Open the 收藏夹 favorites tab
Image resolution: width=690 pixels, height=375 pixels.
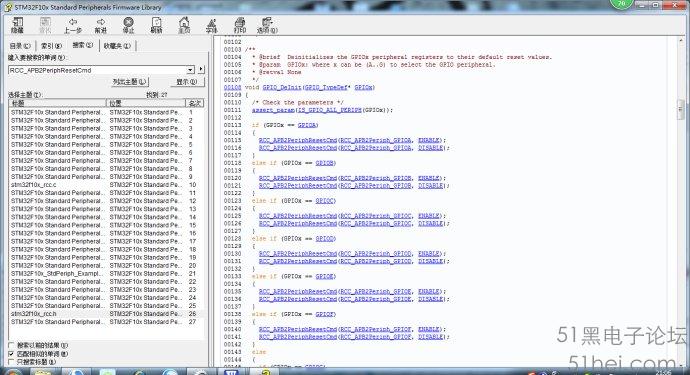[x=117, y=46]
